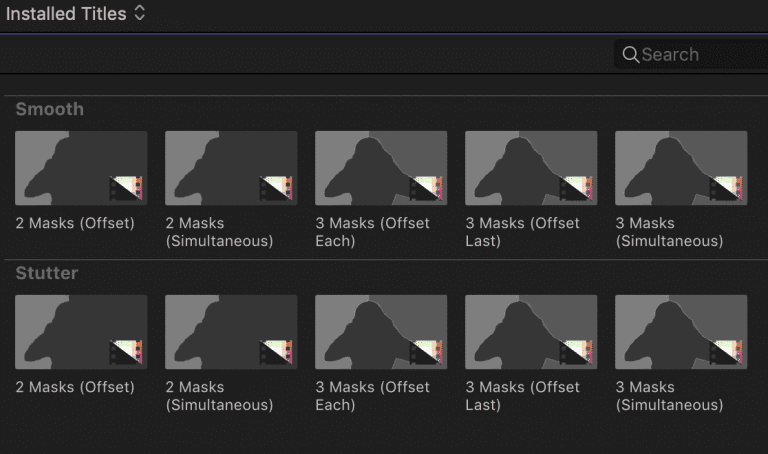This screenshot has width=768, height=454.
Task: Click Smooth "3 Masks (Simultaneous)" label
Action: (x=670, y=232)
